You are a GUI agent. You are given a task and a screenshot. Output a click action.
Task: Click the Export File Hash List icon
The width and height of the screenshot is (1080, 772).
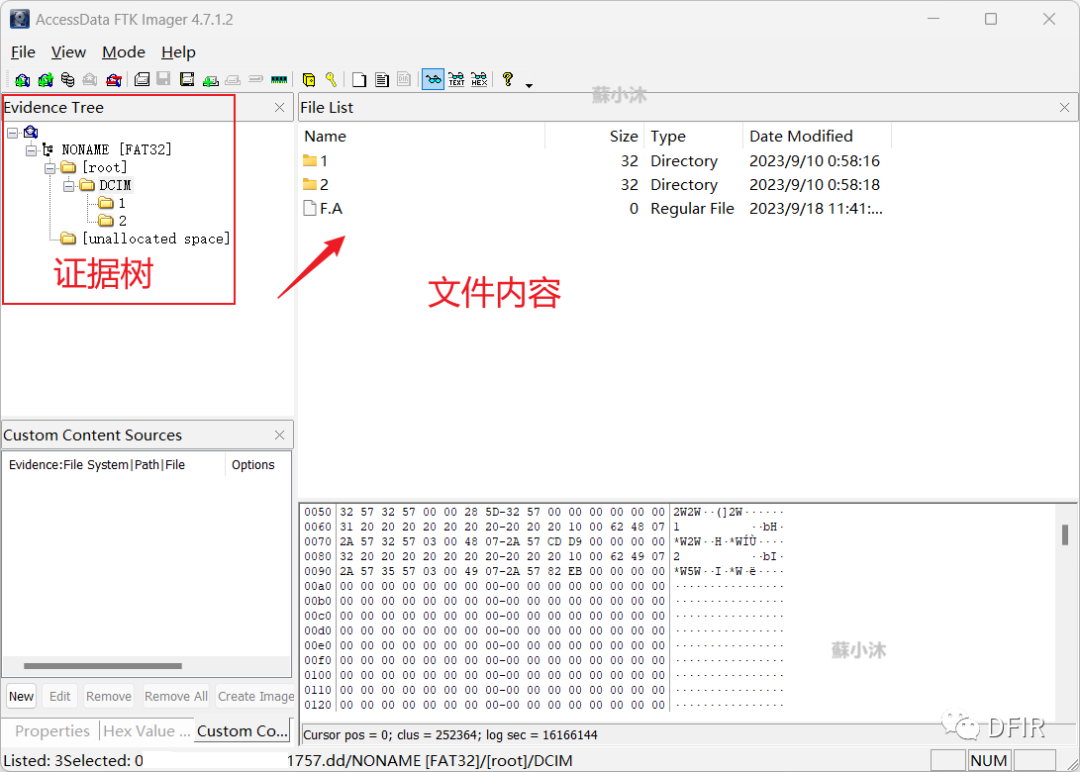tap(382, 80)
